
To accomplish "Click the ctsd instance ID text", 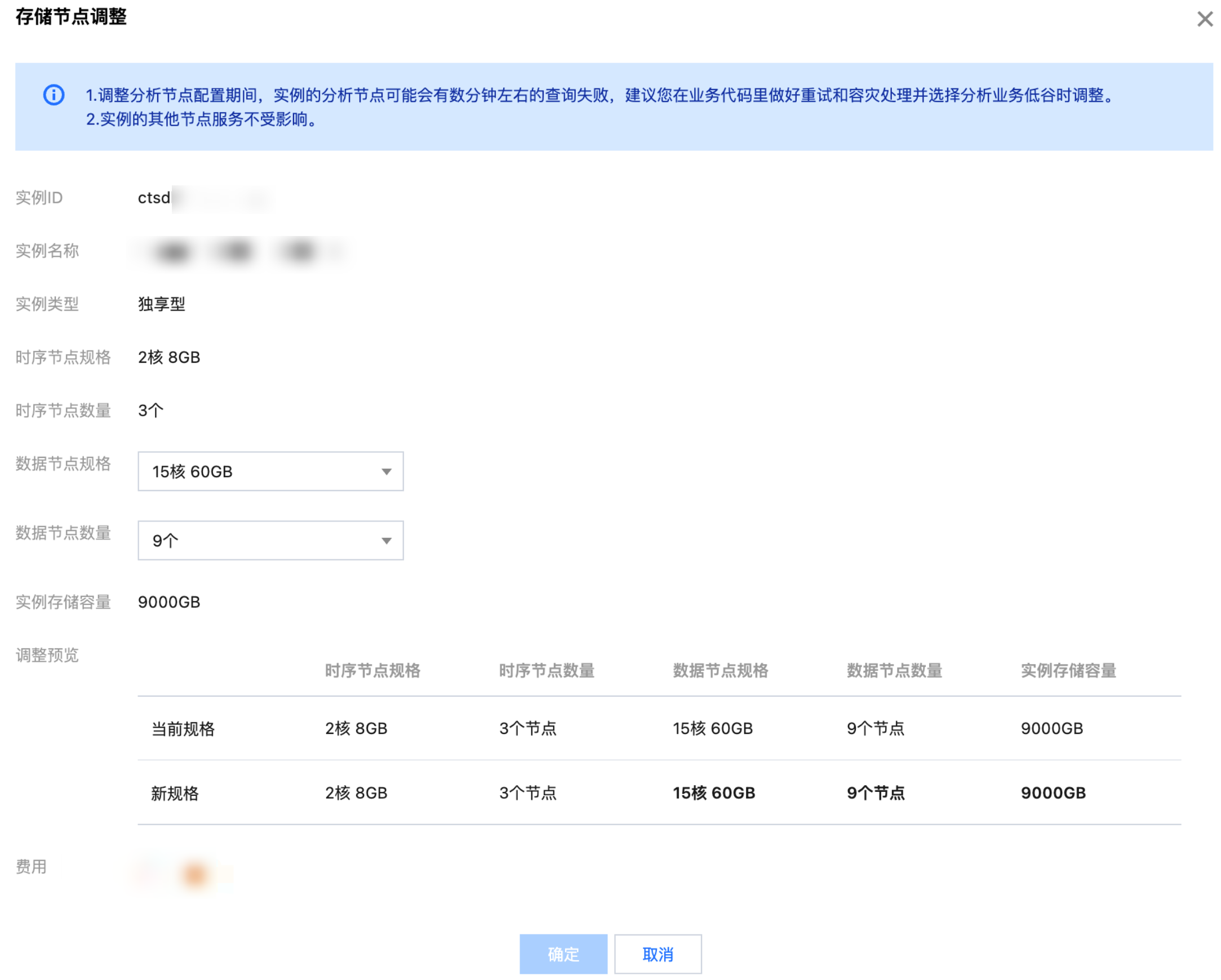I will coord(154,198).
